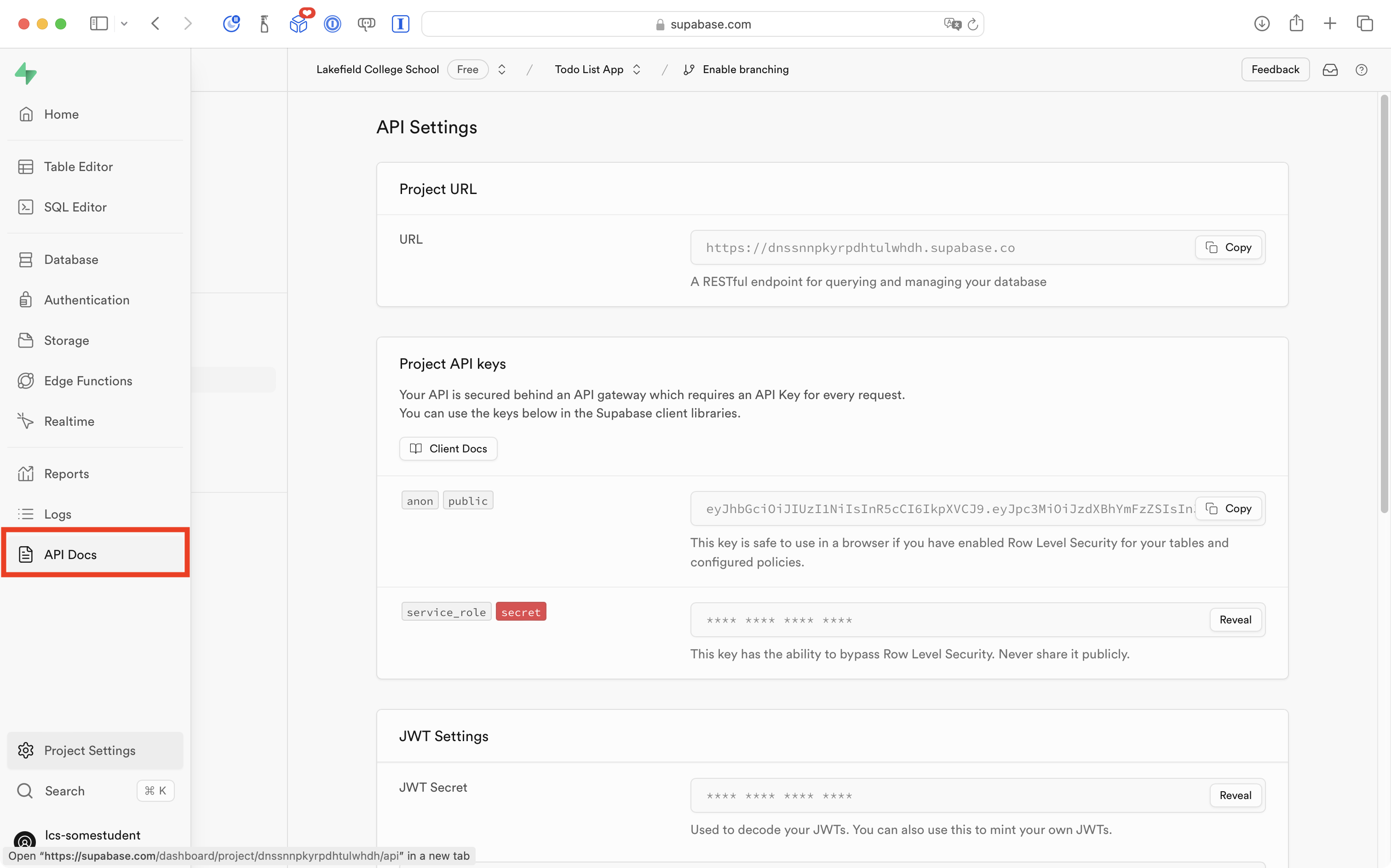Click the help question mark icon

pyautogui.click(x=1361, y=70)
